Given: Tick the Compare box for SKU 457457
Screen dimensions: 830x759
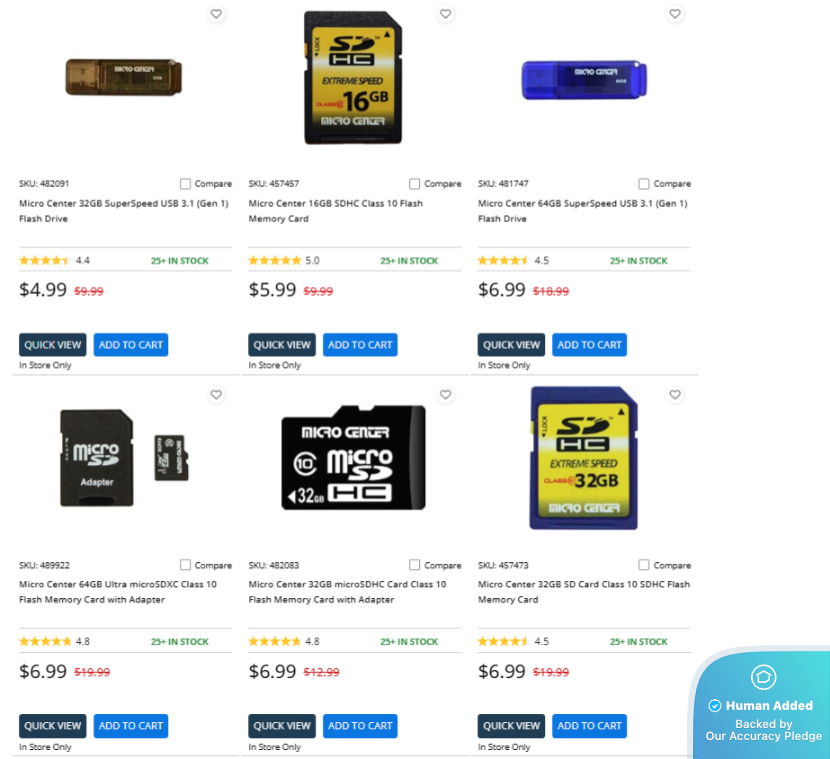Looking at the screenshot, I should 414,184.
